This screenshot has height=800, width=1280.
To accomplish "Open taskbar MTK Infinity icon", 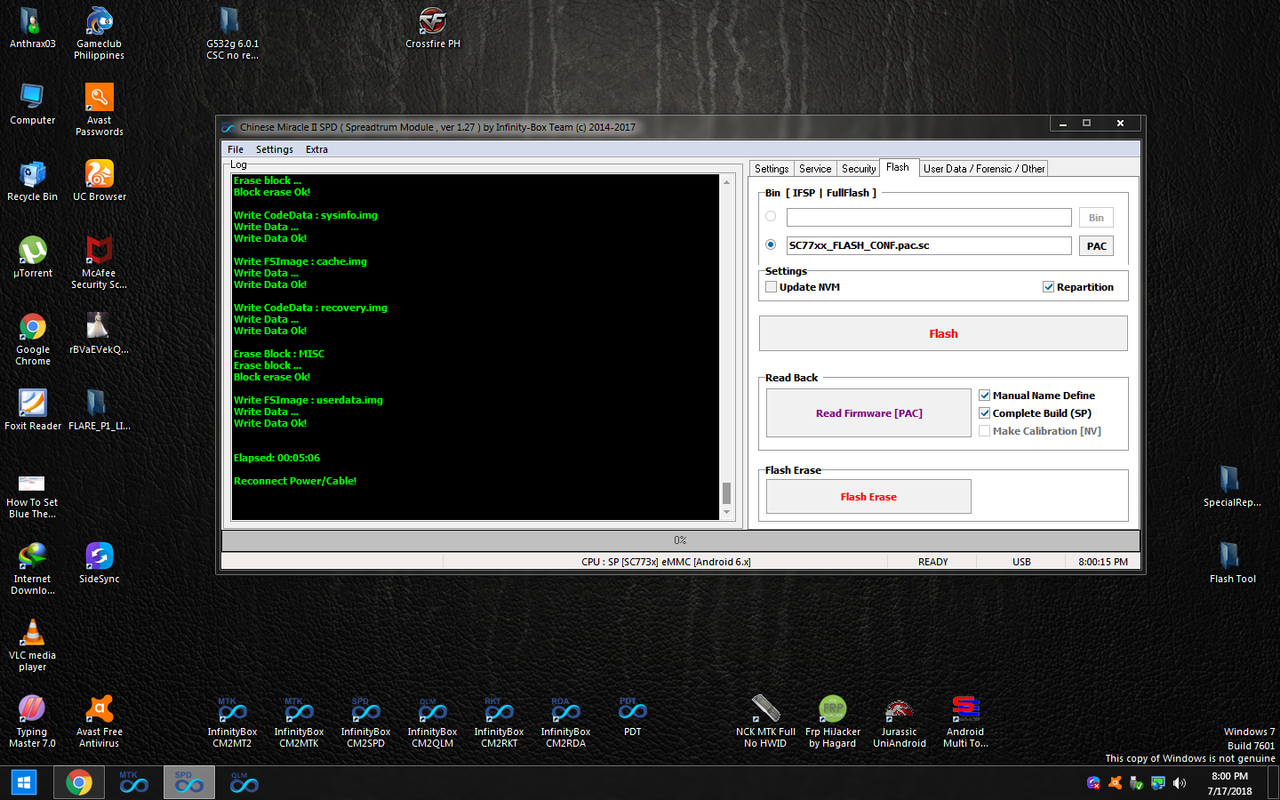I will 134,782.
